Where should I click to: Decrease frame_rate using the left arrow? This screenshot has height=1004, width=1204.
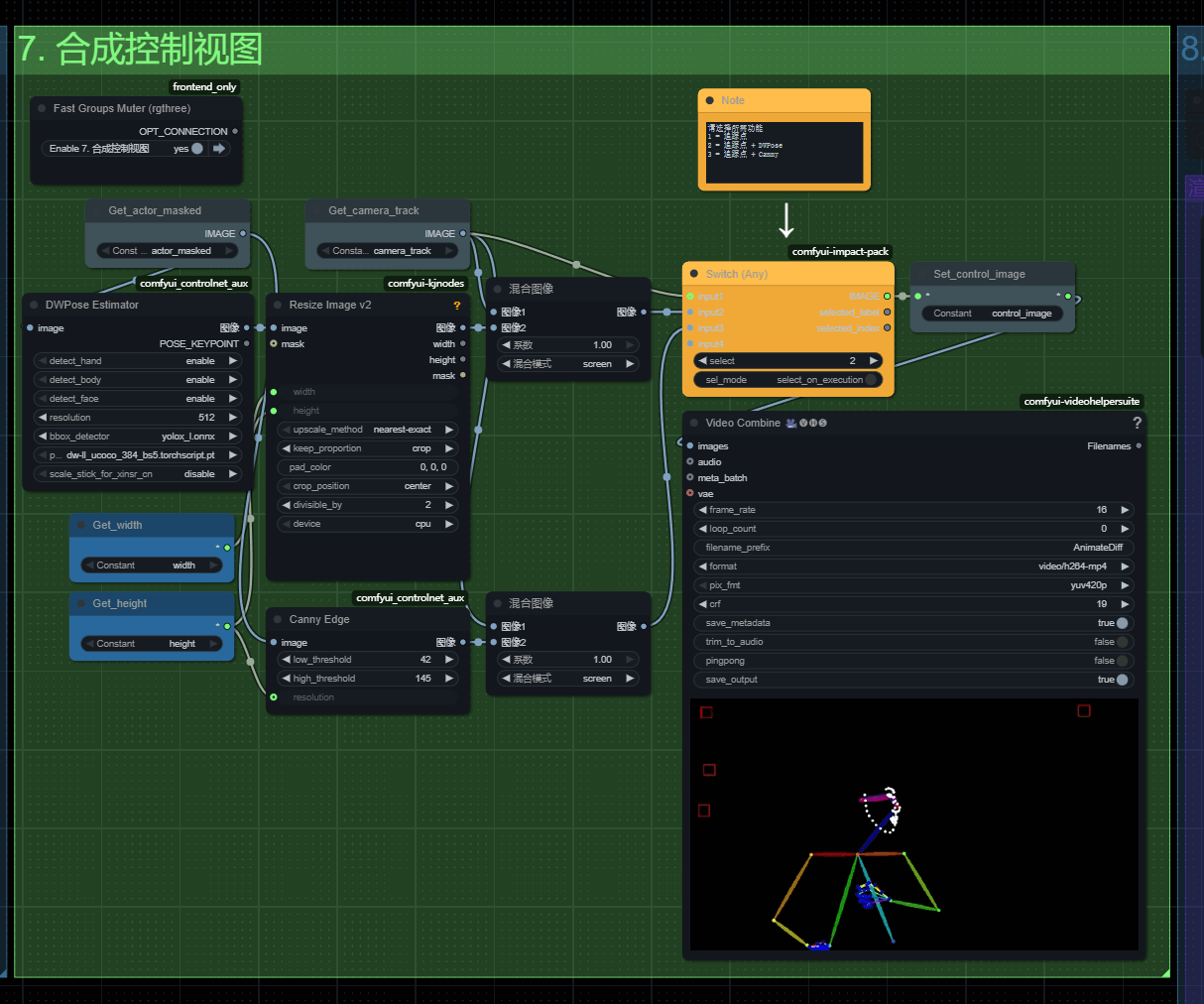[x=703, y=510]
